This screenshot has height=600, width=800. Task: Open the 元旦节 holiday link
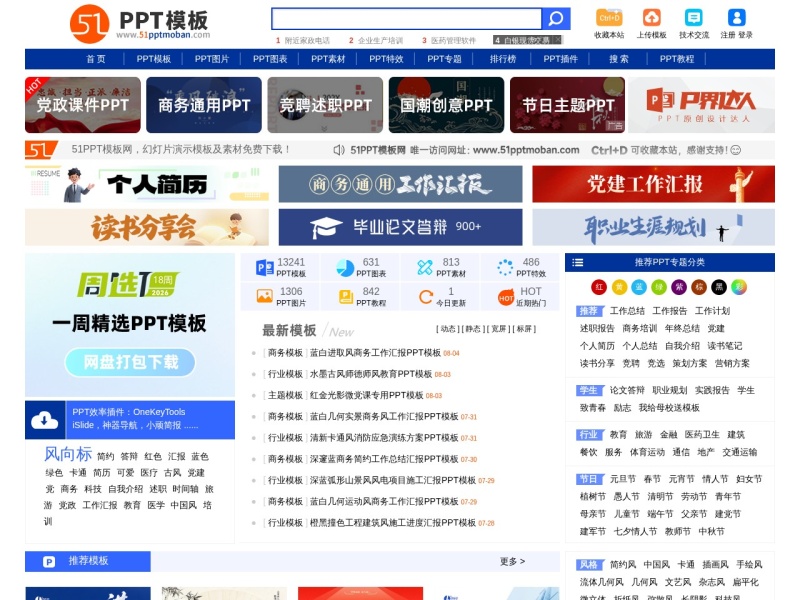coord(623,479)
